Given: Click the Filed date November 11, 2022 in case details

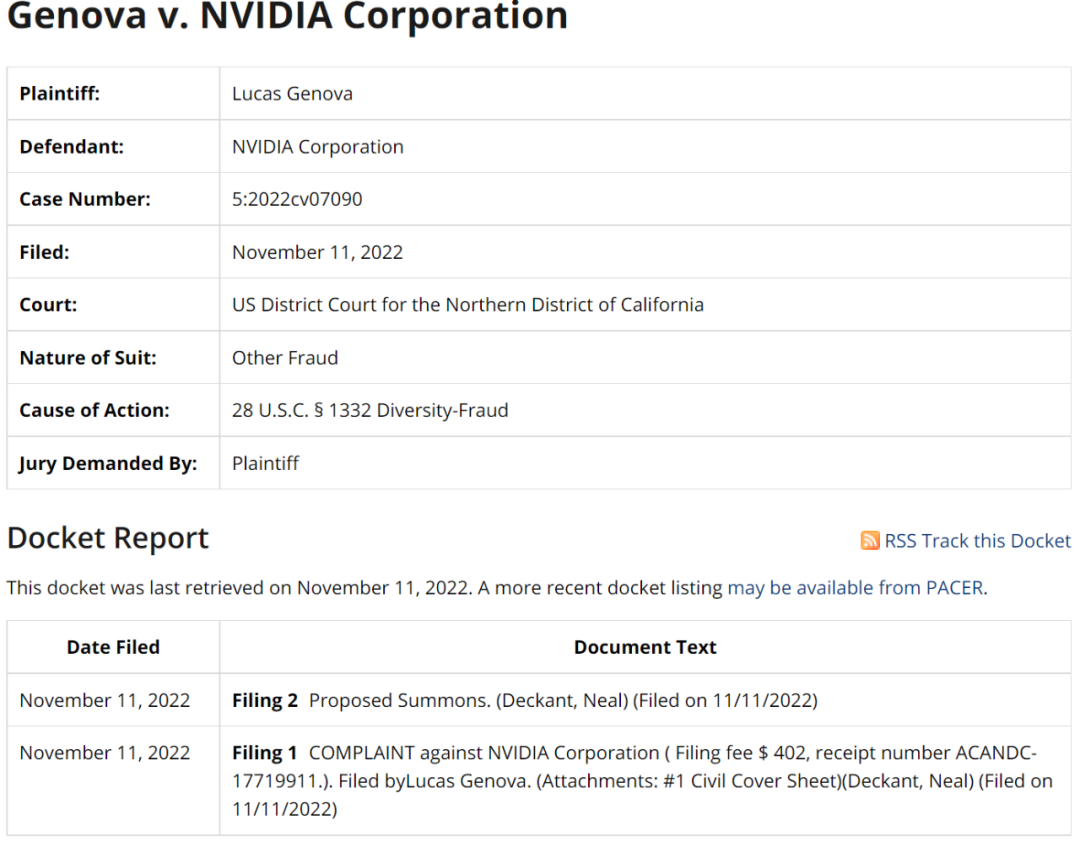Looking at the screenshot, I should coord(317,252).
